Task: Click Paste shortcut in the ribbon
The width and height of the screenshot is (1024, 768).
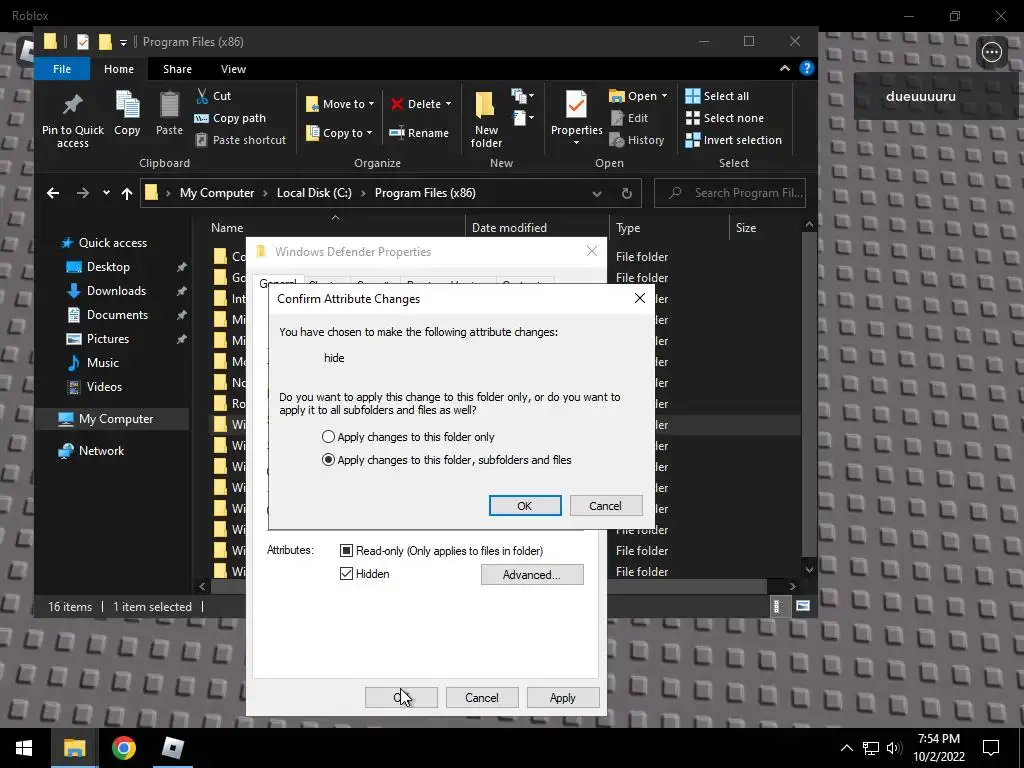Action: 240,140
